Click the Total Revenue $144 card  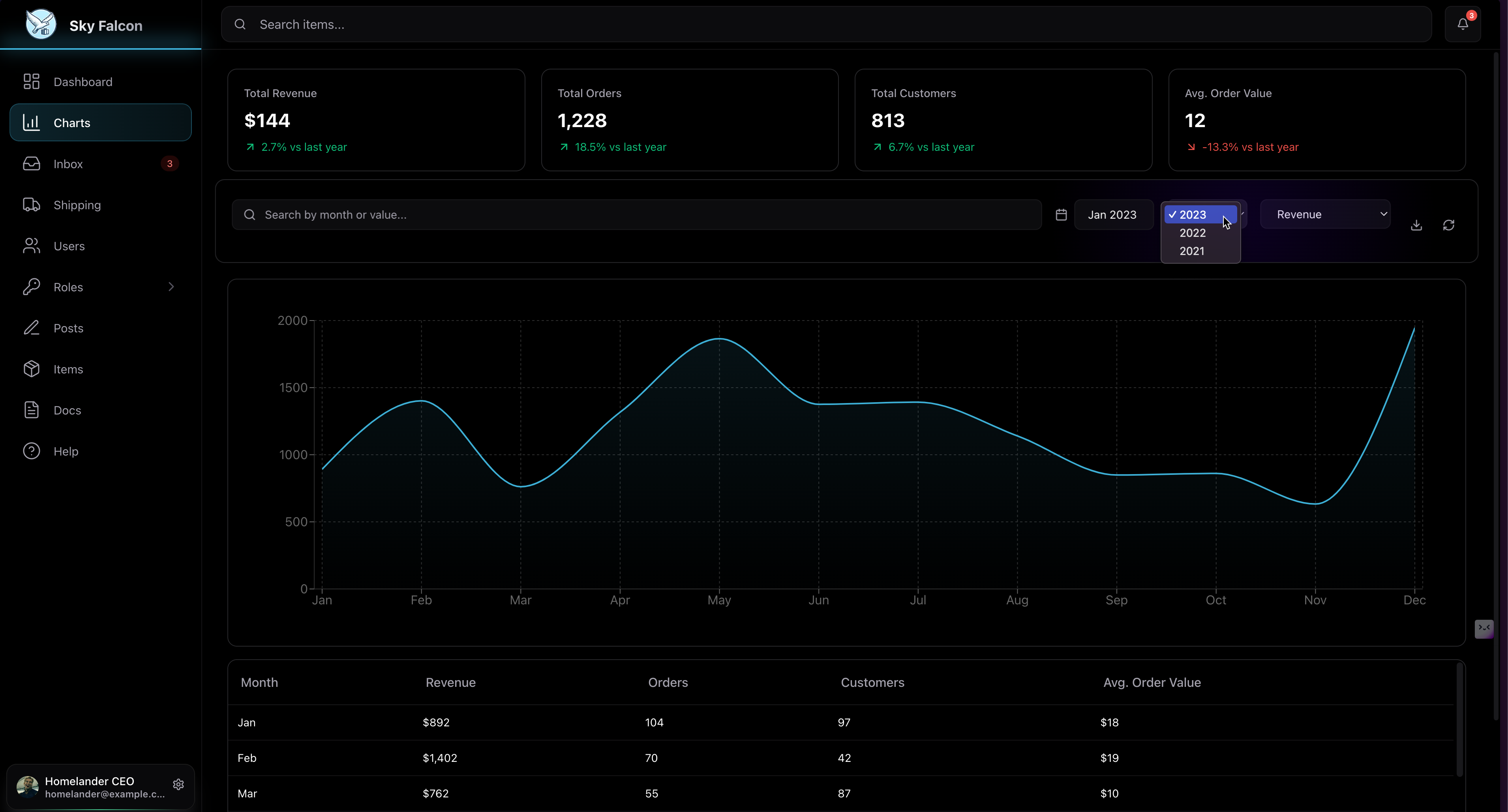tap(376, 120)
